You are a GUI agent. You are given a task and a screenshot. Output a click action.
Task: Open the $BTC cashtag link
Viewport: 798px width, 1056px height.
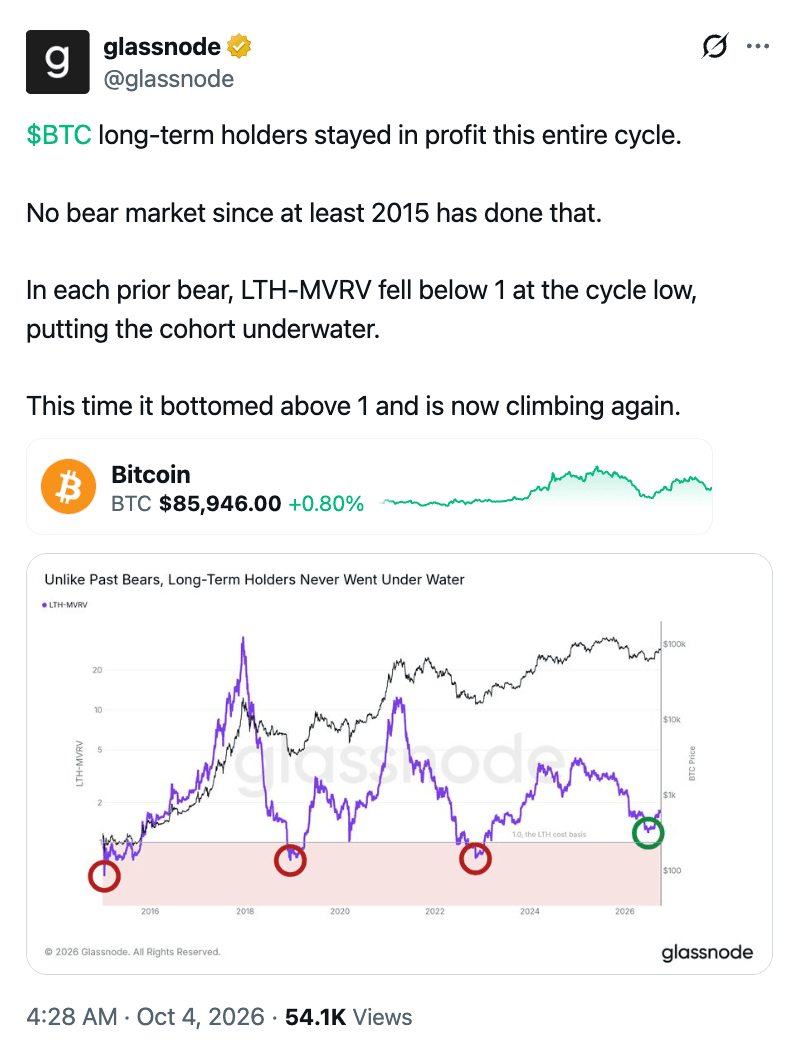point(59,135)
